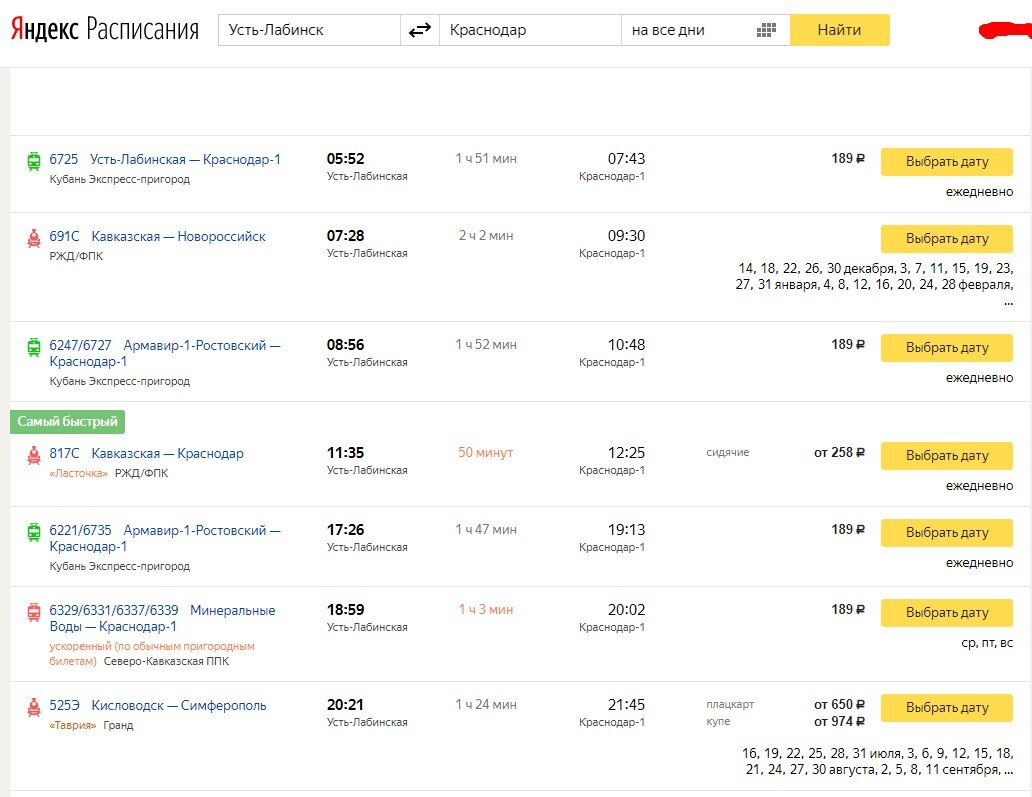Click green suburban train icon for 6725
The height and width of the screenshot is (797, 1032).
tap(33, 160)
